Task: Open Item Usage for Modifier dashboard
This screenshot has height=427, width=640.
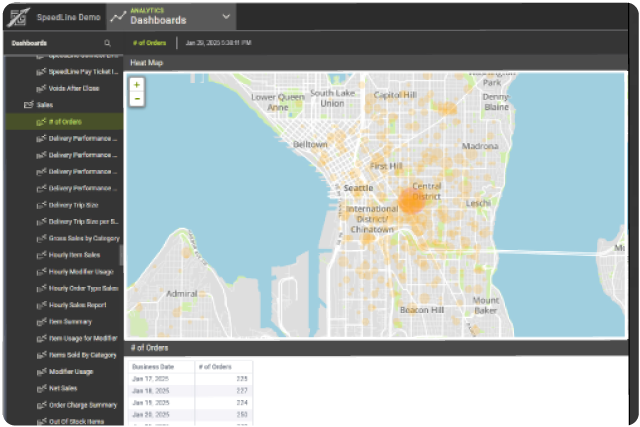Action: [x=83, y=338]
